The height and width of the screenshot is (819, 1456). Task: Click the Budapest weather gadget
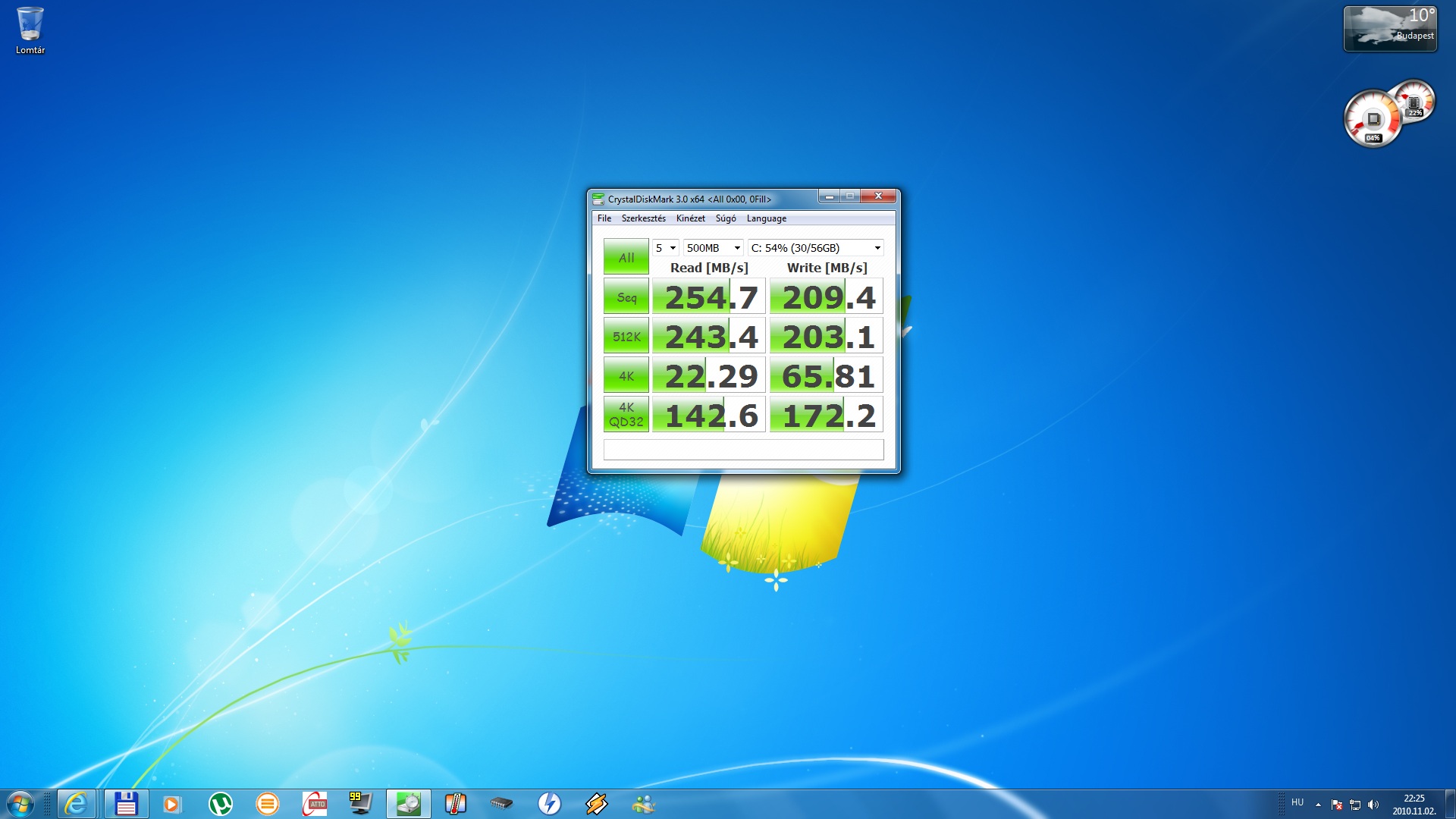[1390, 29]
